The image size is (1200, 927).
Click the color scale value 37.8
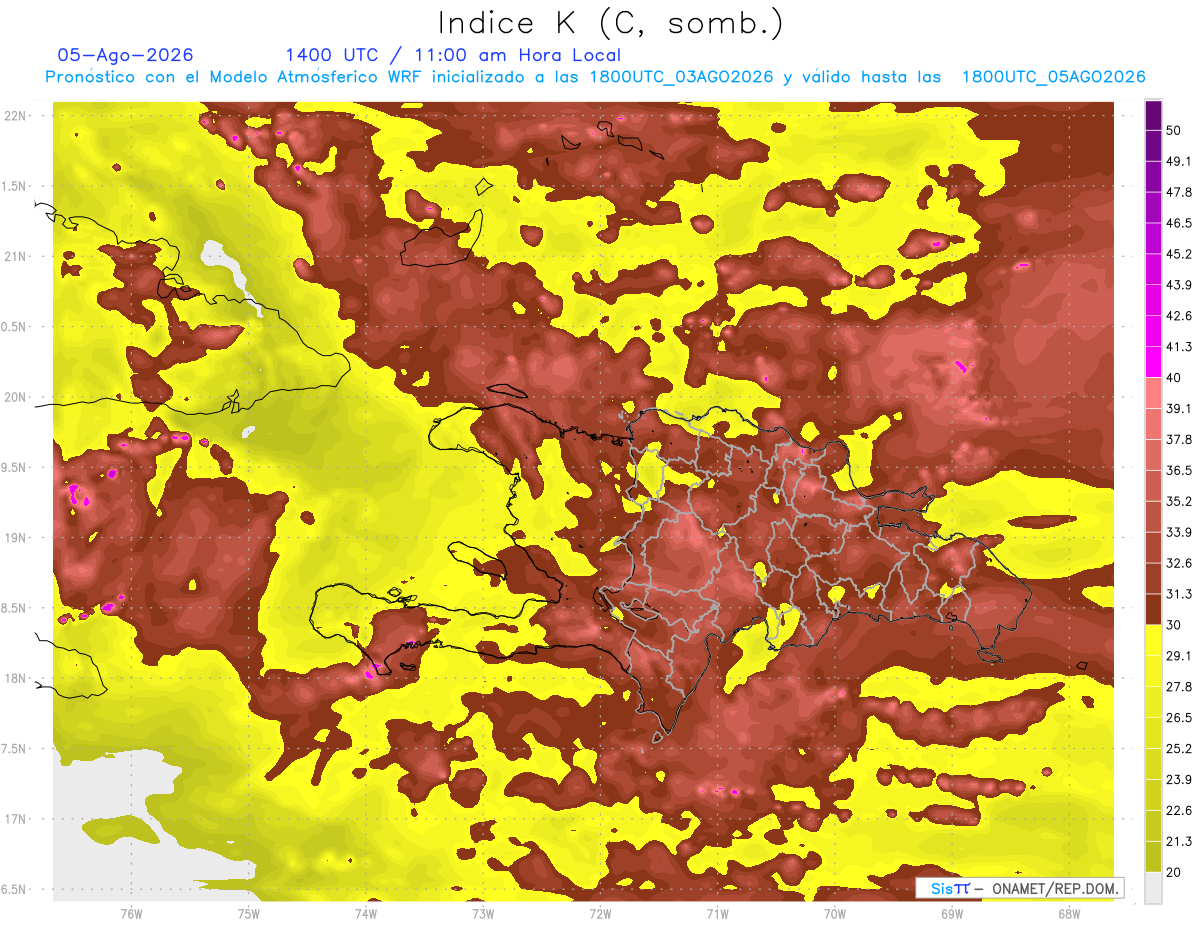[x=1179, y=440]
